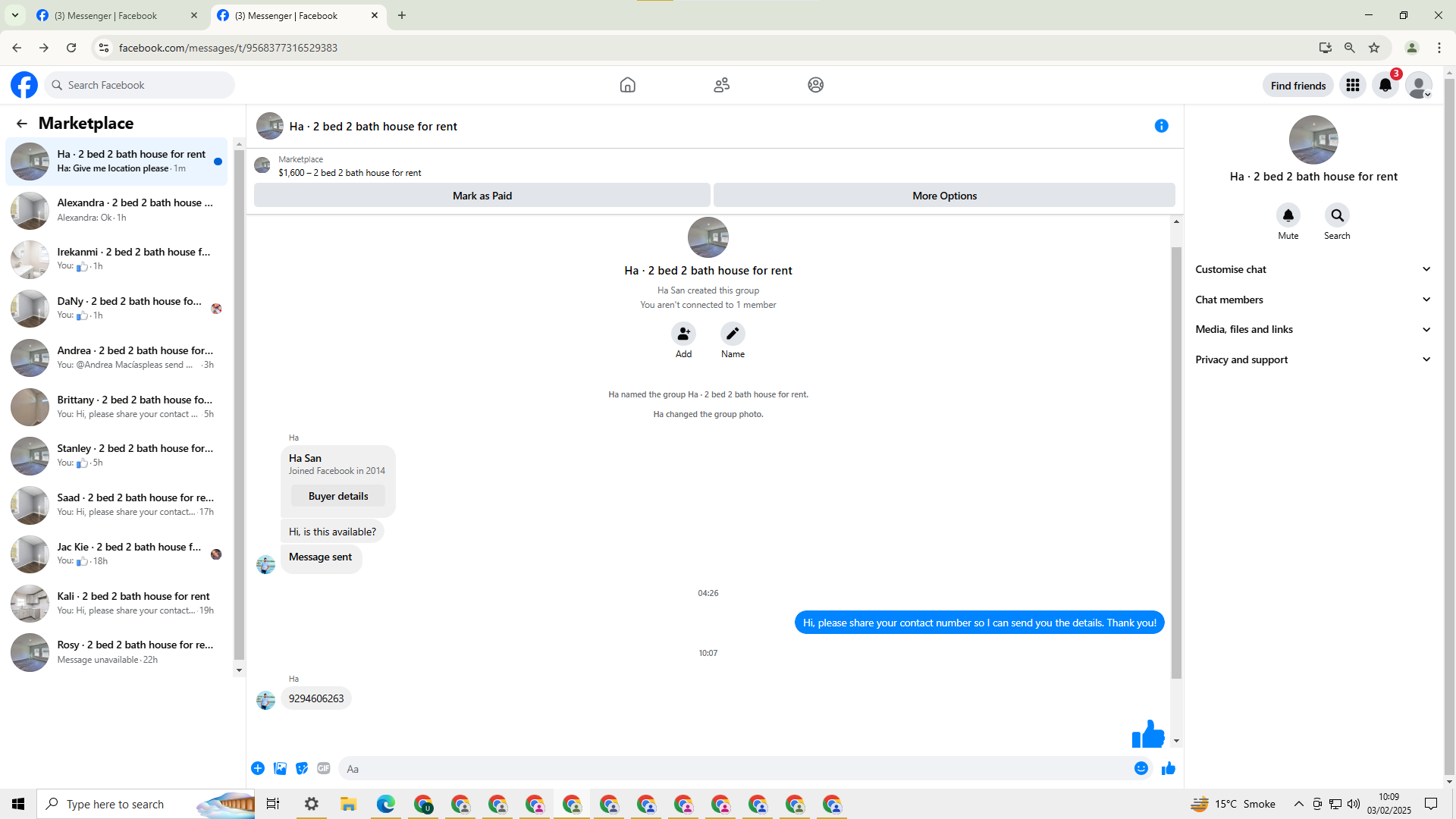Screen dimensions: 1456x819
Task: Open tab search dropdown in Chrome
Action: pyautogui.click(x=15, y=15)
